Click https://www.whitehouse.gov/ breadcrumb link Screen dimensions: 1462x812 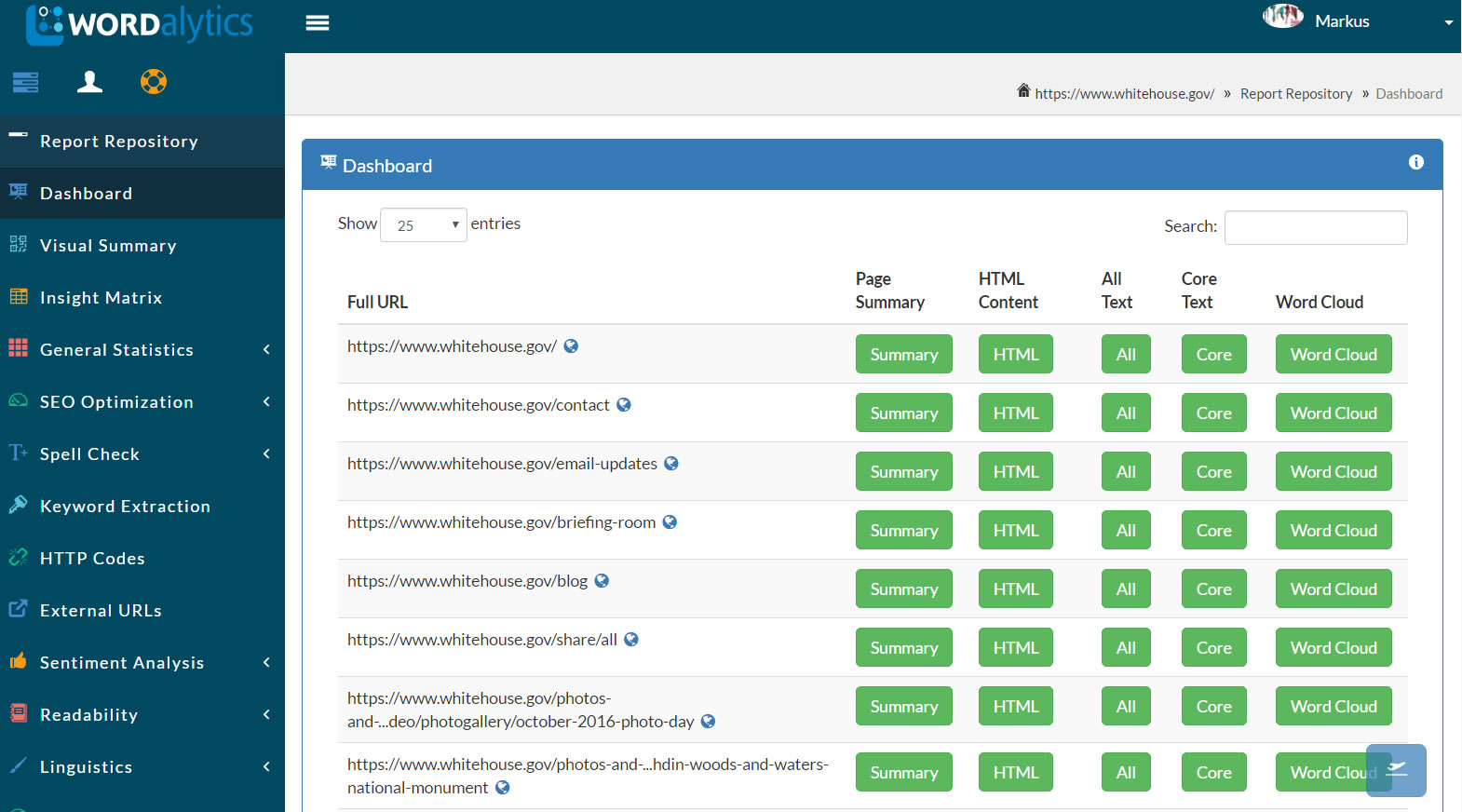pyautogui.click(x=1125, y=93)
